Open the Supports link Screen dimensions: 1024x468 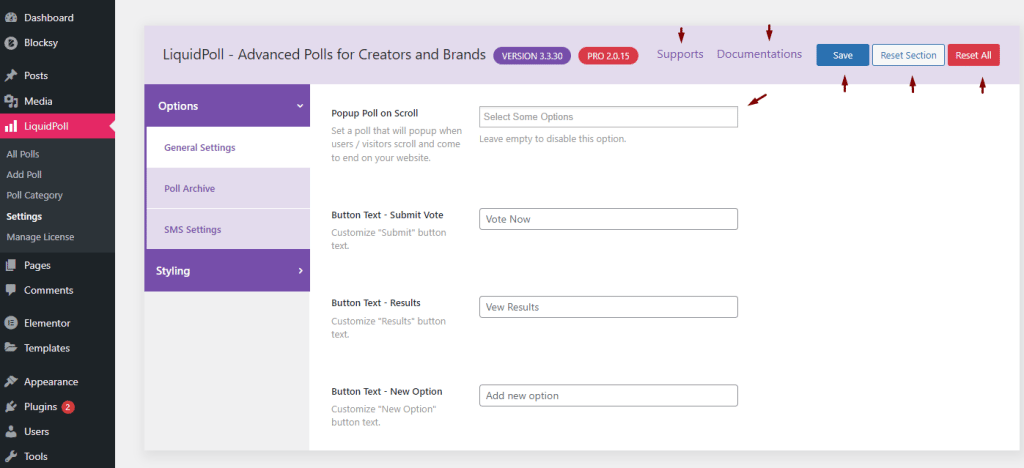(x=680, y=54)
